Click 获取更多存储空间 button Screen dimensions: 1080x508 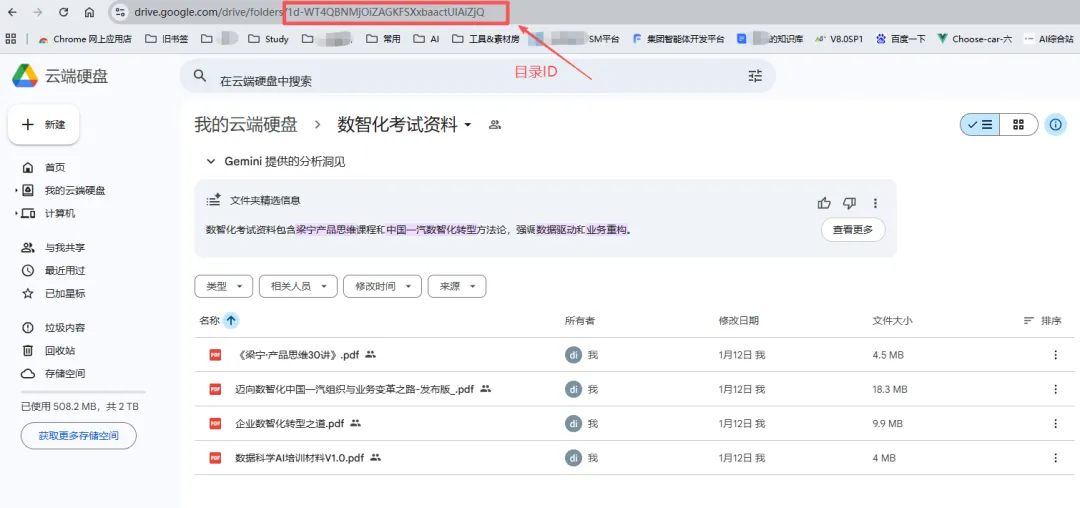pos(79,436)
